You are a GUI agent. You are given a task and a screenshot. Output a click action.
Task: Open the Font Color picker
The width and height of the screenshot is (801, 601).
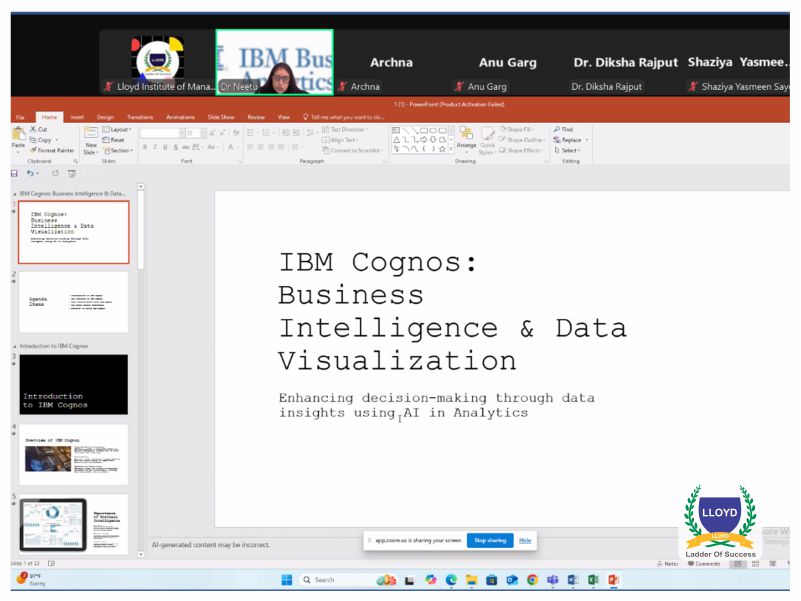(231, 147)
